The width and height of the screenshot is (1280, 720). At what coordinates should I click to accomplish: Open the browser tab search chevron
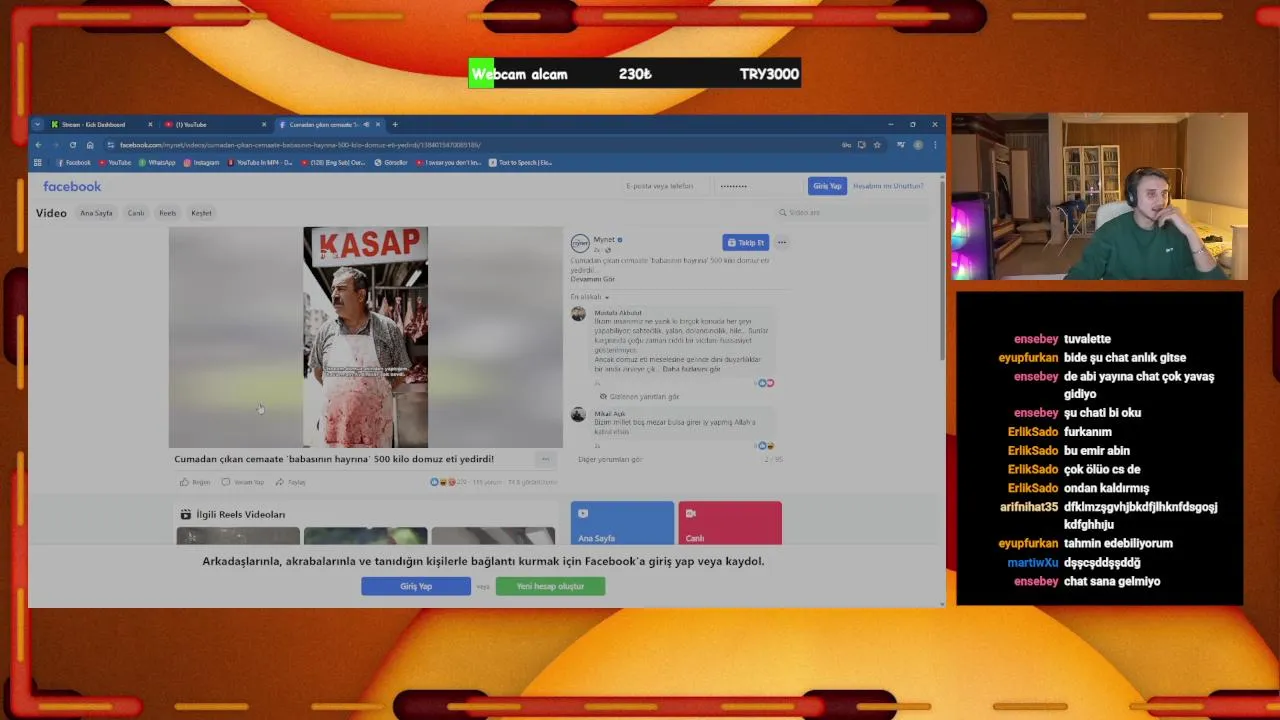pos(37,125)
